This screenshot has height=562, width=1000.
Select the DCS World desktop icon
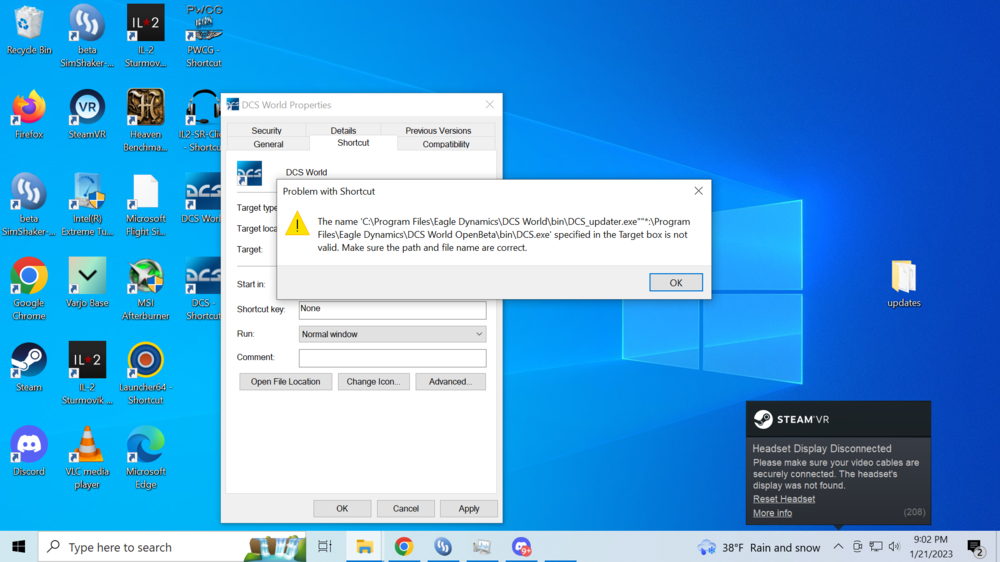[202, 198]
